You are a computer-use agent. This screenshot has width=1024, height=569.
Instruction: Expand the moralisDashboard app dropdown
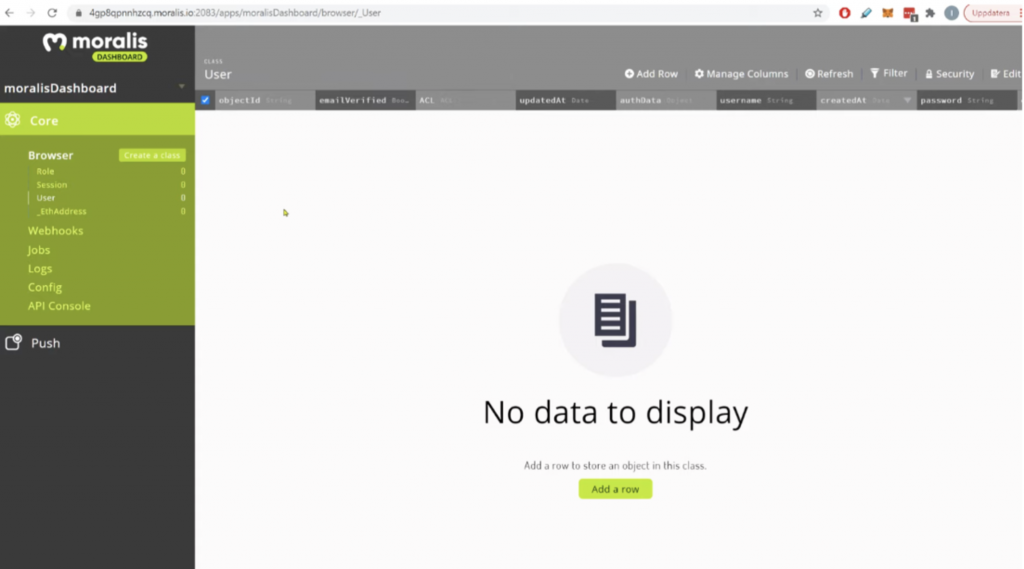(182, 87)
